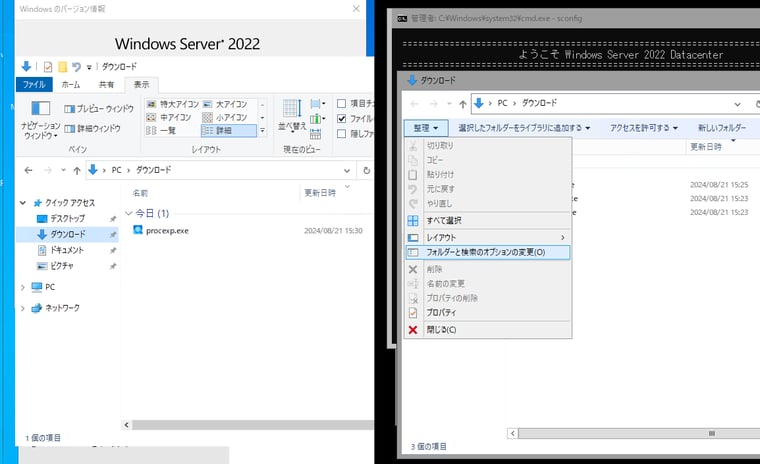Expand the PC tree node
The width and height of the screenshot is (760, 464).
23,287
